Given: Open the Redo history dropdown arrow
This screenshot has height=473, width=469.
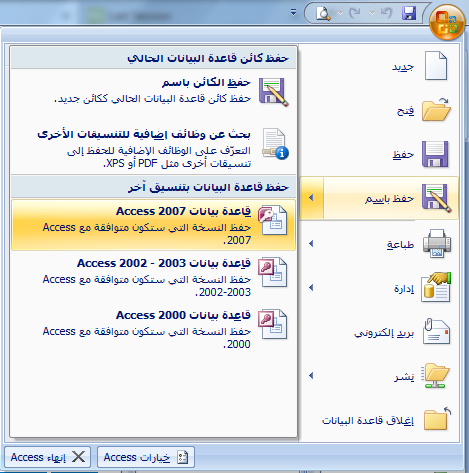Looking at the screenshot, I should click(340, 13).
